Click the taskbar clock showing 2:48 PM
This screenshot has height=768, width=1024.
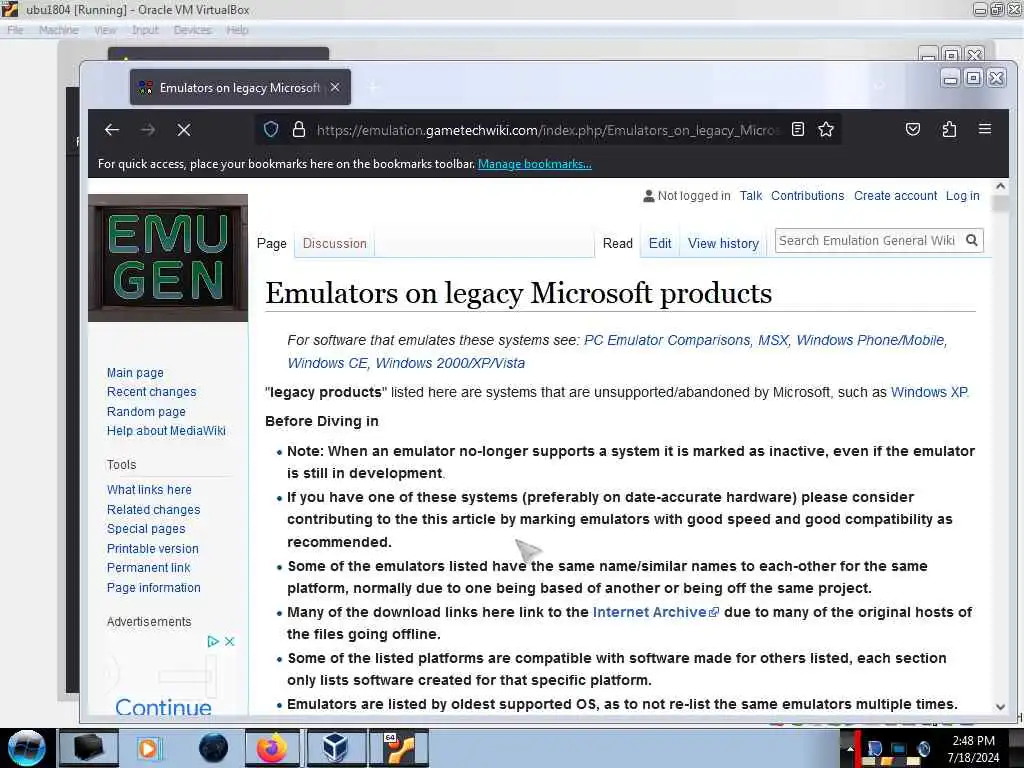coord(973,748)
